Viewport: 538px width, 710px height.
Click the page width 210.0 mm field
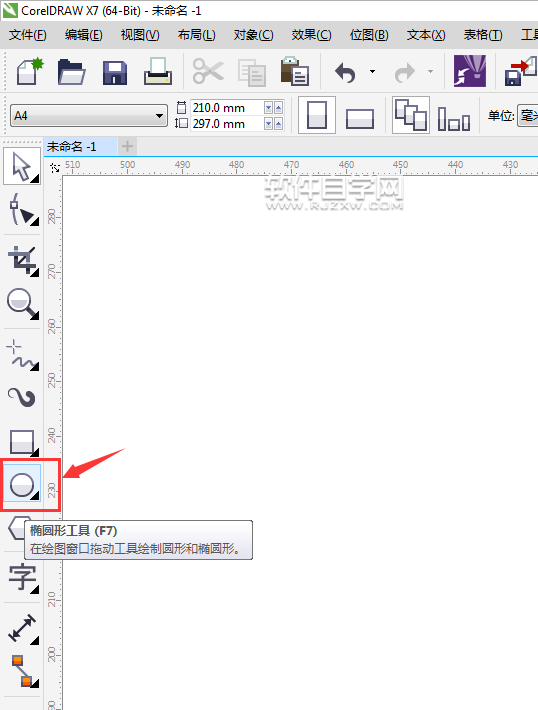[226, 108]
